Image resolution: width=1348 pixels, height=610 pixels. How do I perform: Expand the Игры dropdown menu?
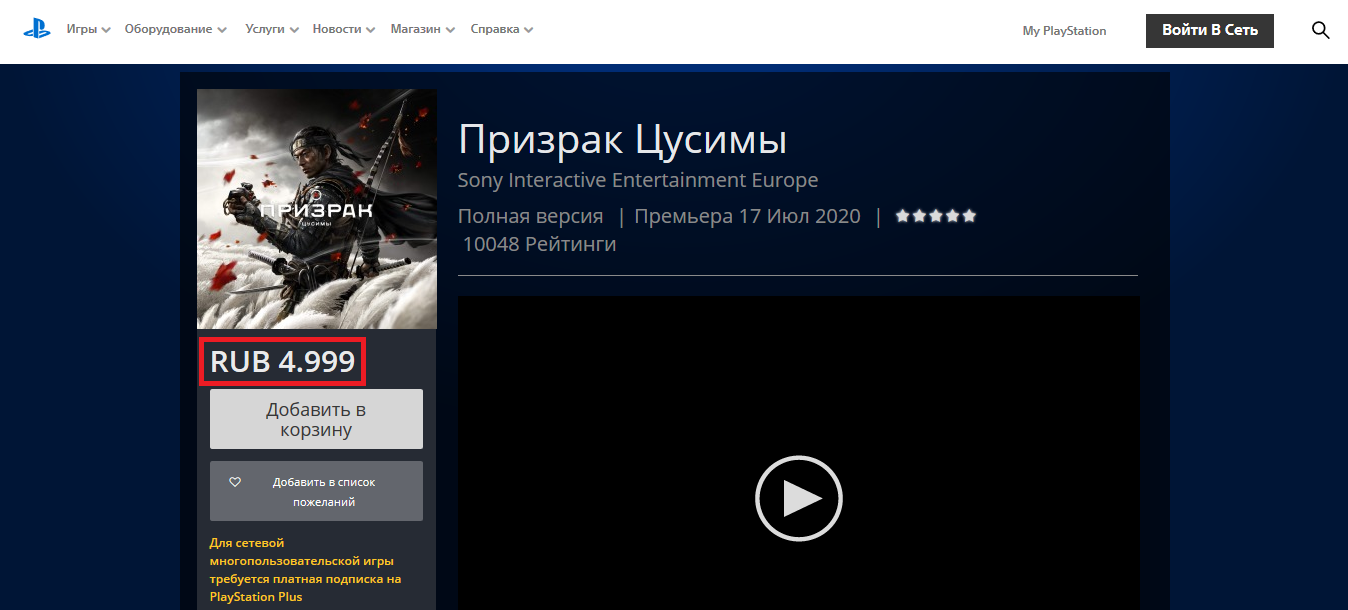pyautogui.click(x=88, y=30)
